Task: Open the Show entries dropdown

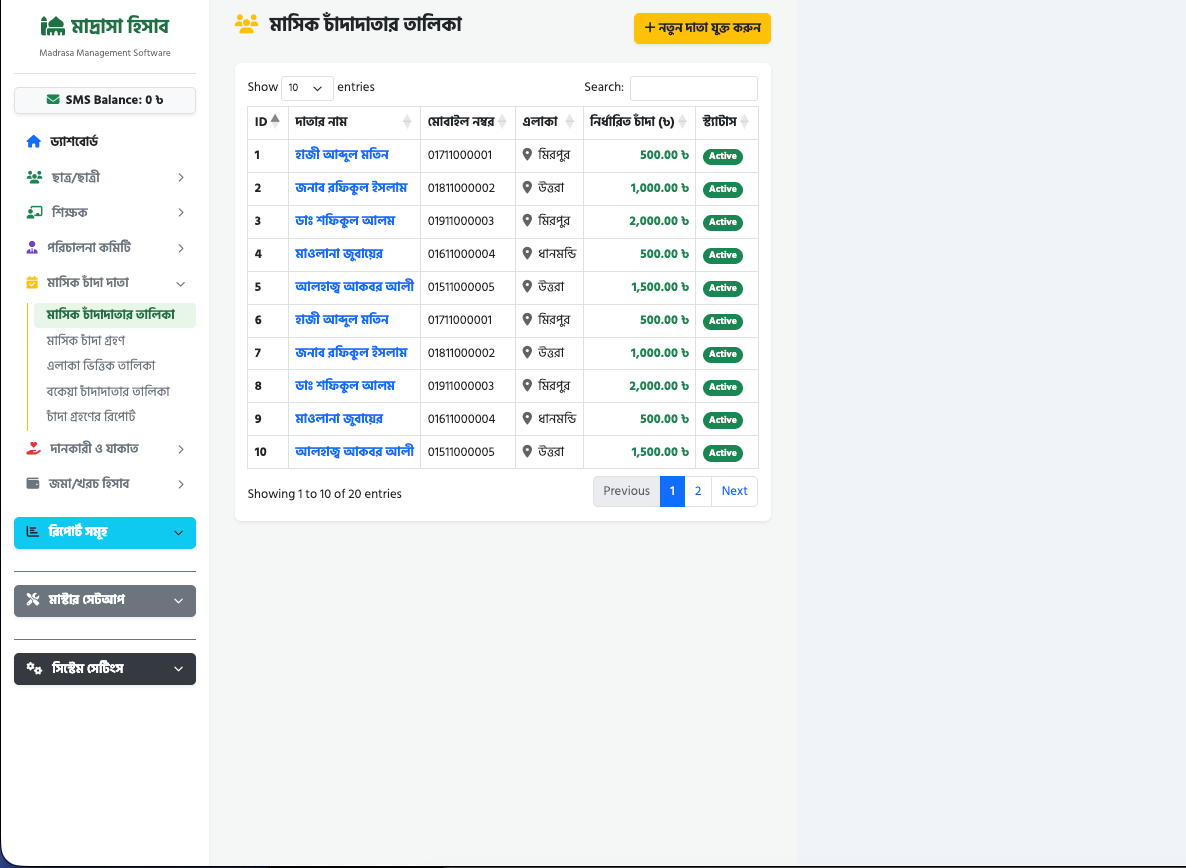Action: (307, 88)
